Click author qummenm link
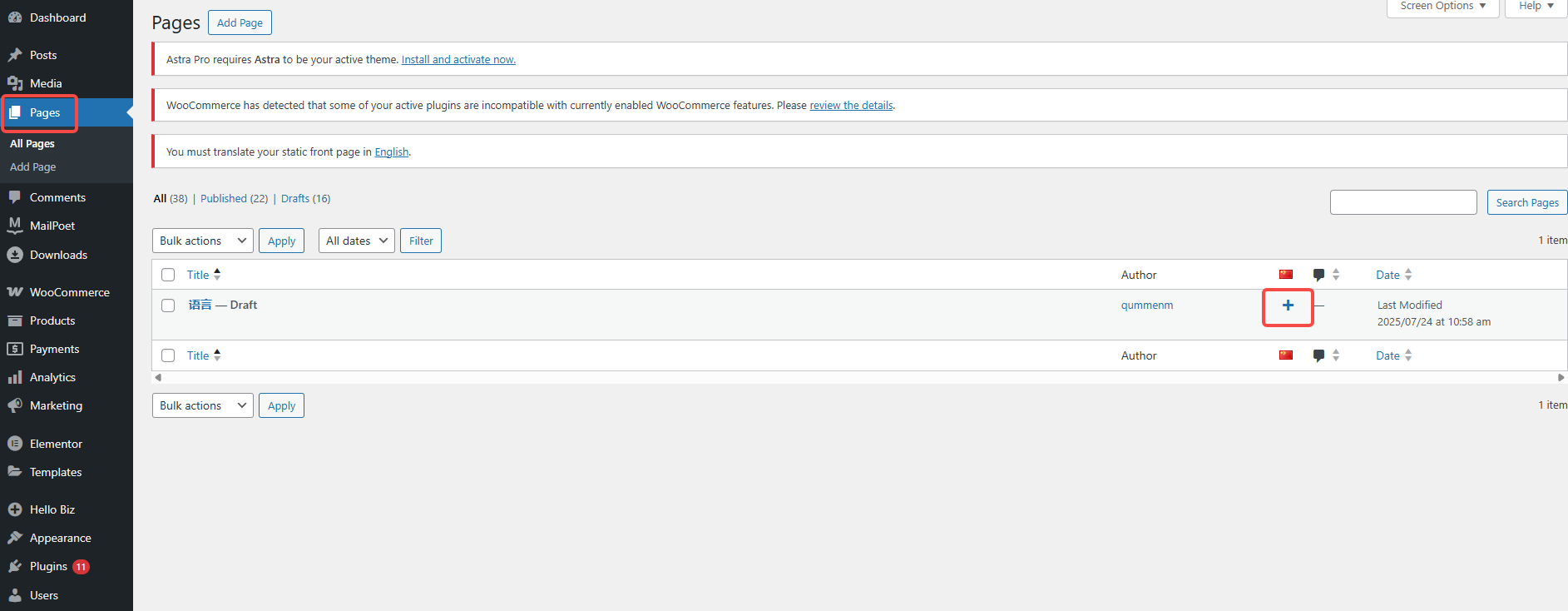 point(1147,305)
